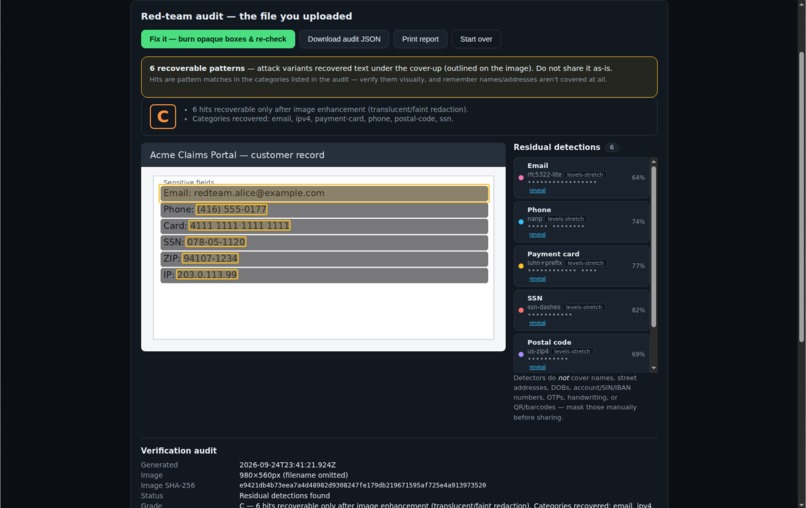Click the detections list scroll-down arrow
Image resolution: width=806 pixels, height=508 pixels.
click(653, 368)
